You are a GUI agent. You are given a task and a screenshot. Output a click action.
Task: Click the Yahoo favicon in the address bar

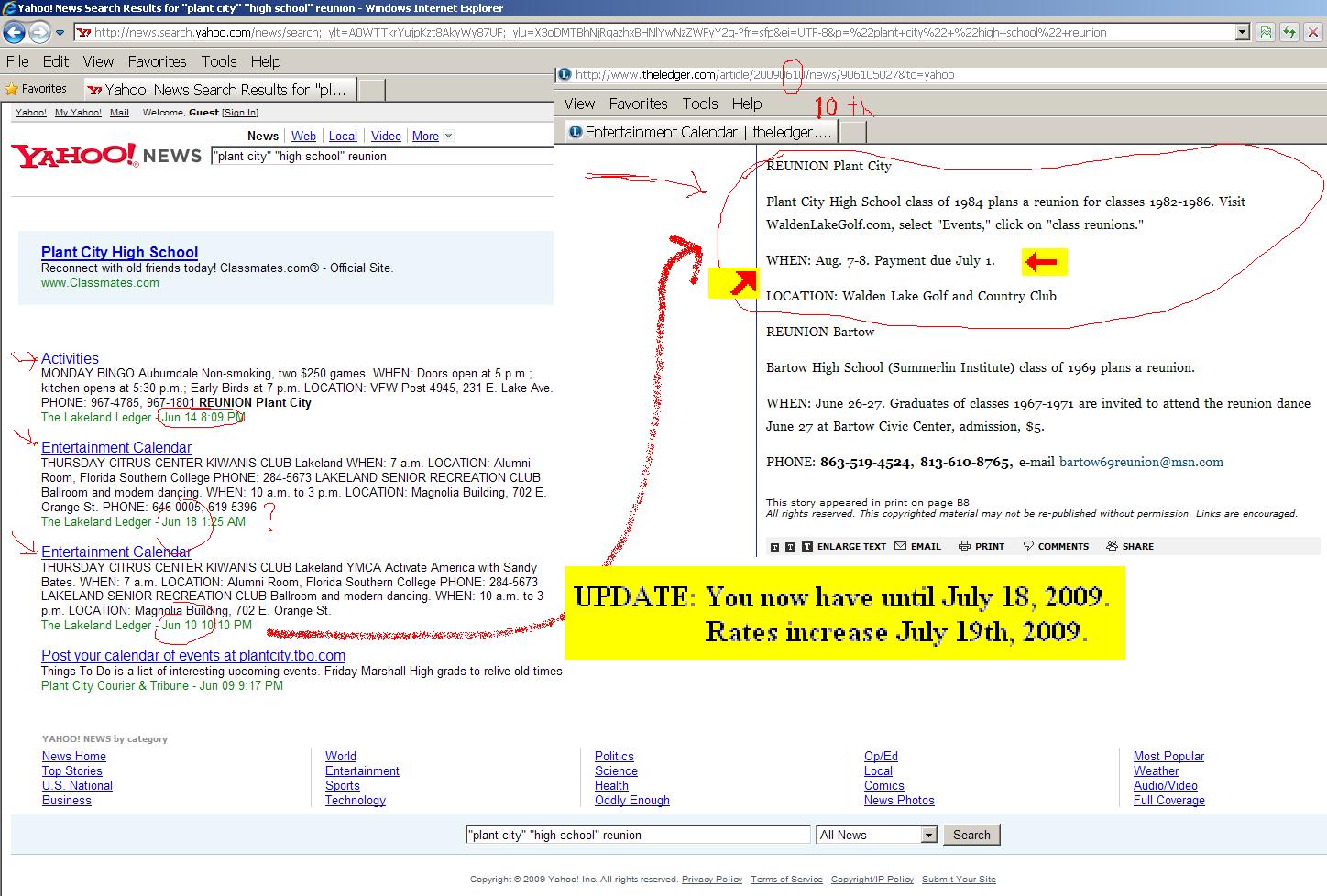[x=83, y=33]
